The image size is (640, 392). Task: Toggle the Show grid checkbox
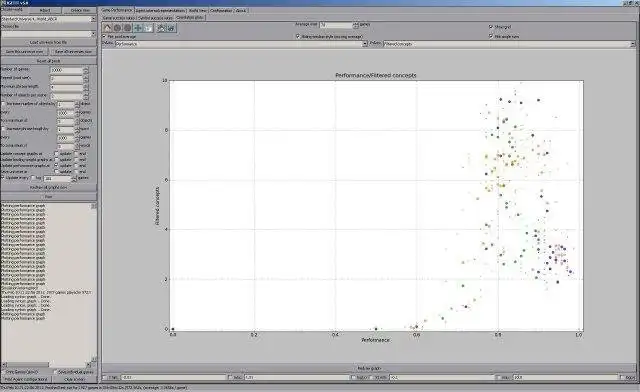tap(491, 27)
